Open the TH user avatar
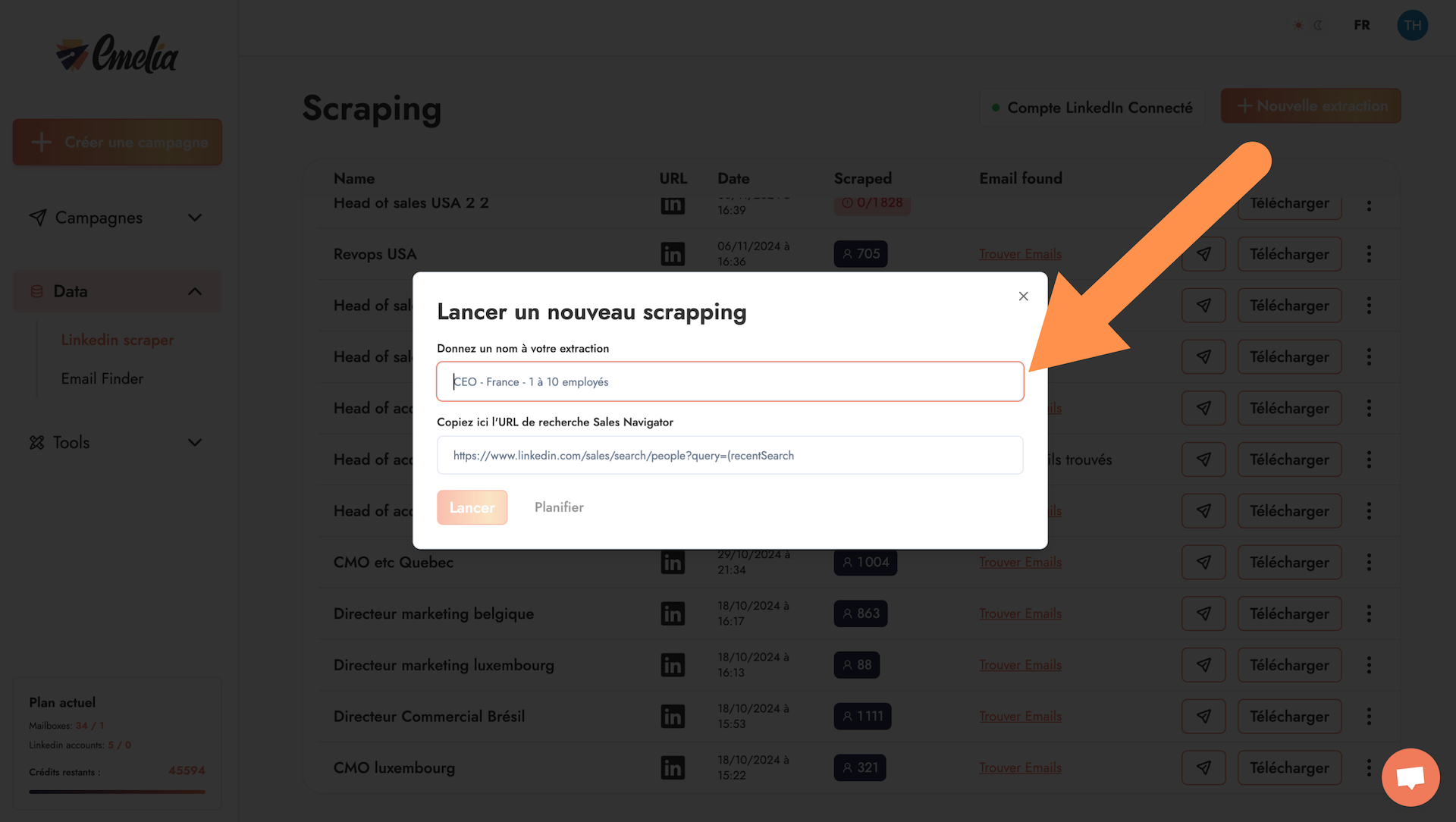Screen dimensions: 1456x822 (1412, 25)
